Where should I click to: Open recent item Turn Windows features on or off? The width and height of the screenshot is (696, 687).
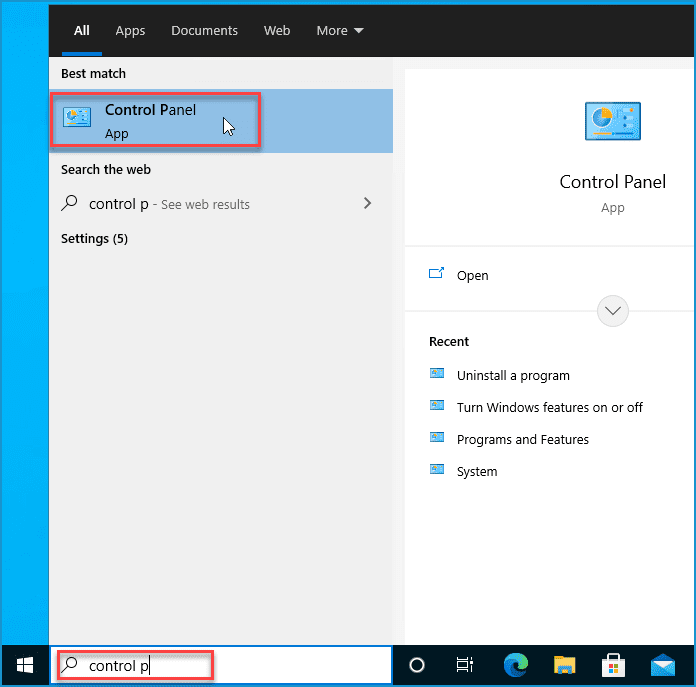[x=550, y=407]
